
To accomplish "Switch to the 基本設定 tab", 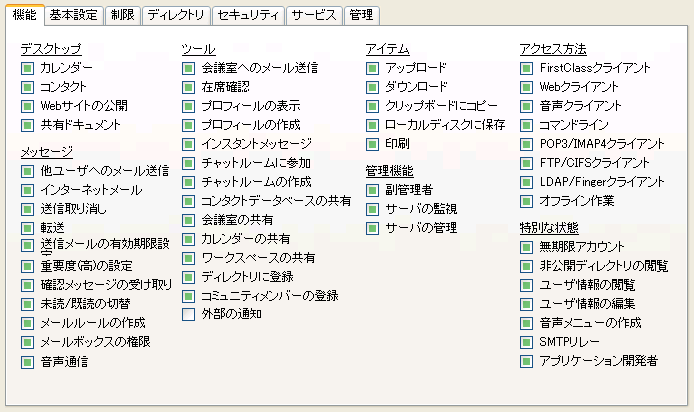I will click(x=74, y=16).
